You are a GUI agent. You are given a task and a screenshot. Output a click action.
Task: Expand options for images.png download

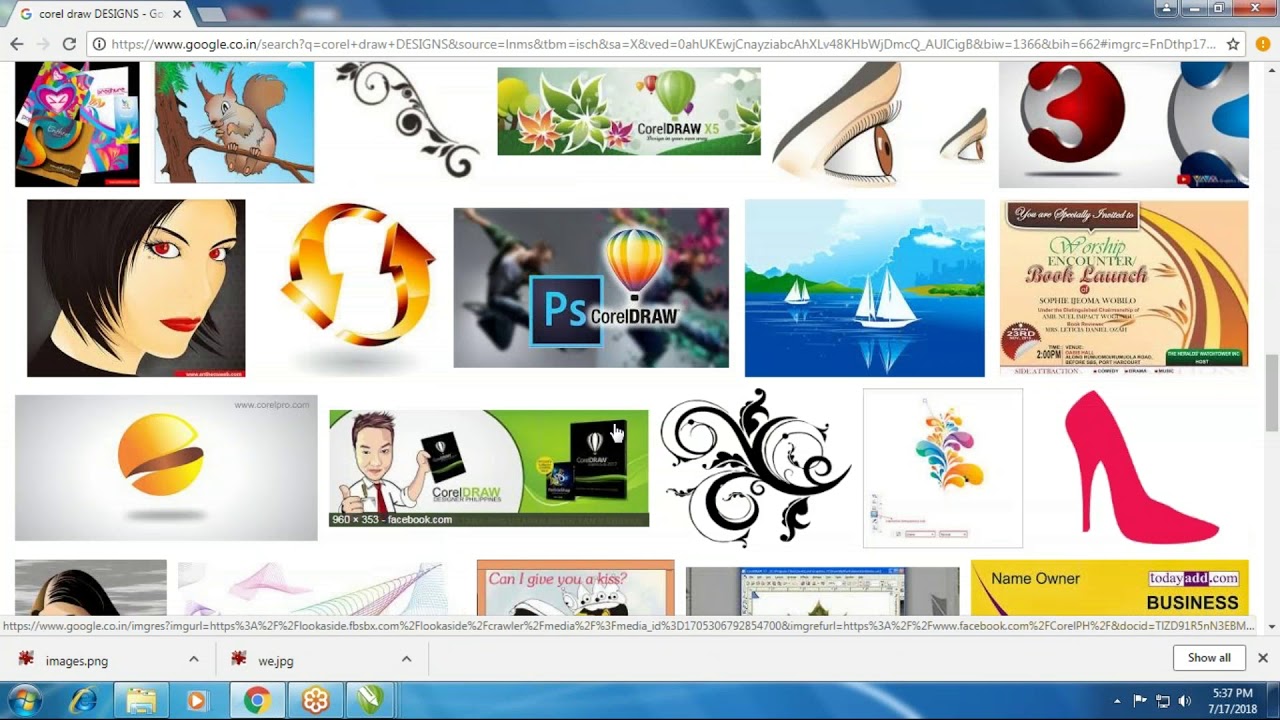point(194,659)
